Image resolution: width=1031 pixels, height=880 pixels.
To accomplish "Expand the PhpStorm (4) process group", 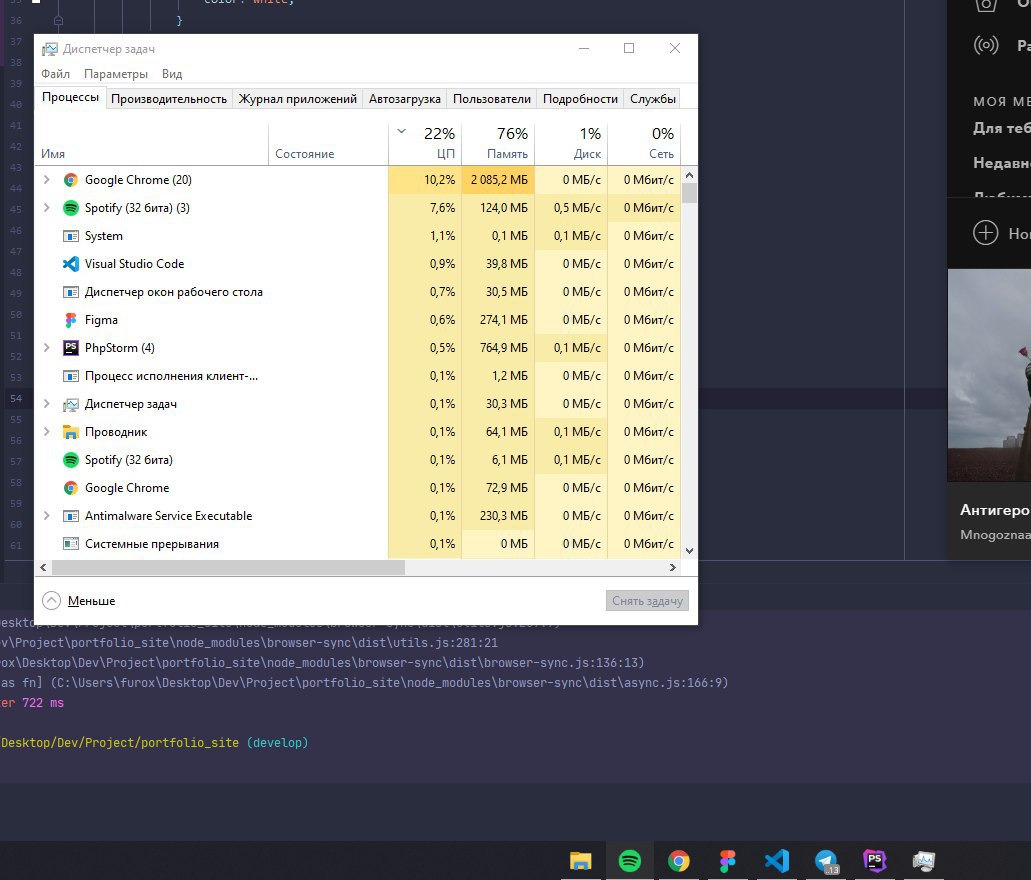I will [46, 348].
